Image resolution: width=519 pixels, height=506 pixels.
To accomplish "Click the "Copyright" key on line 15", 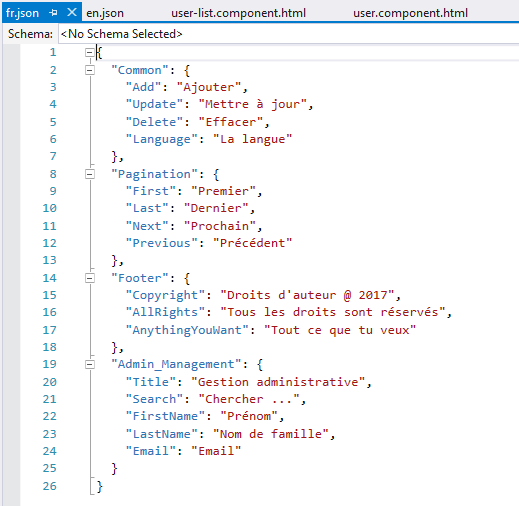I will tap(165, 295).
